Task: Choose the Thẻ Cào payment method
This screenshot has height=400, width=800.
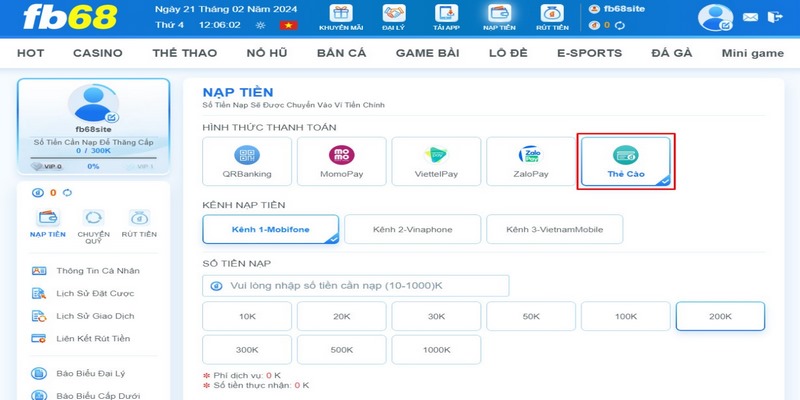Action: click(626, 161)
